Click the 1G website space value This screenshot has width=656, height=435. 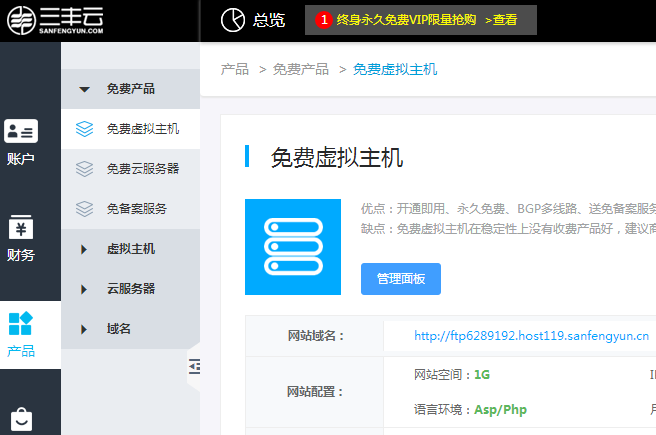482,374
